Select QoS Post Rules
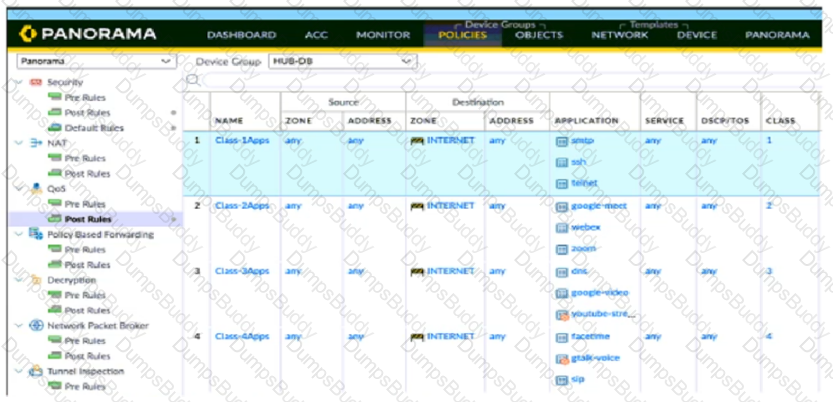This screenshot has width=833, height=402. (x=88, y=219)
